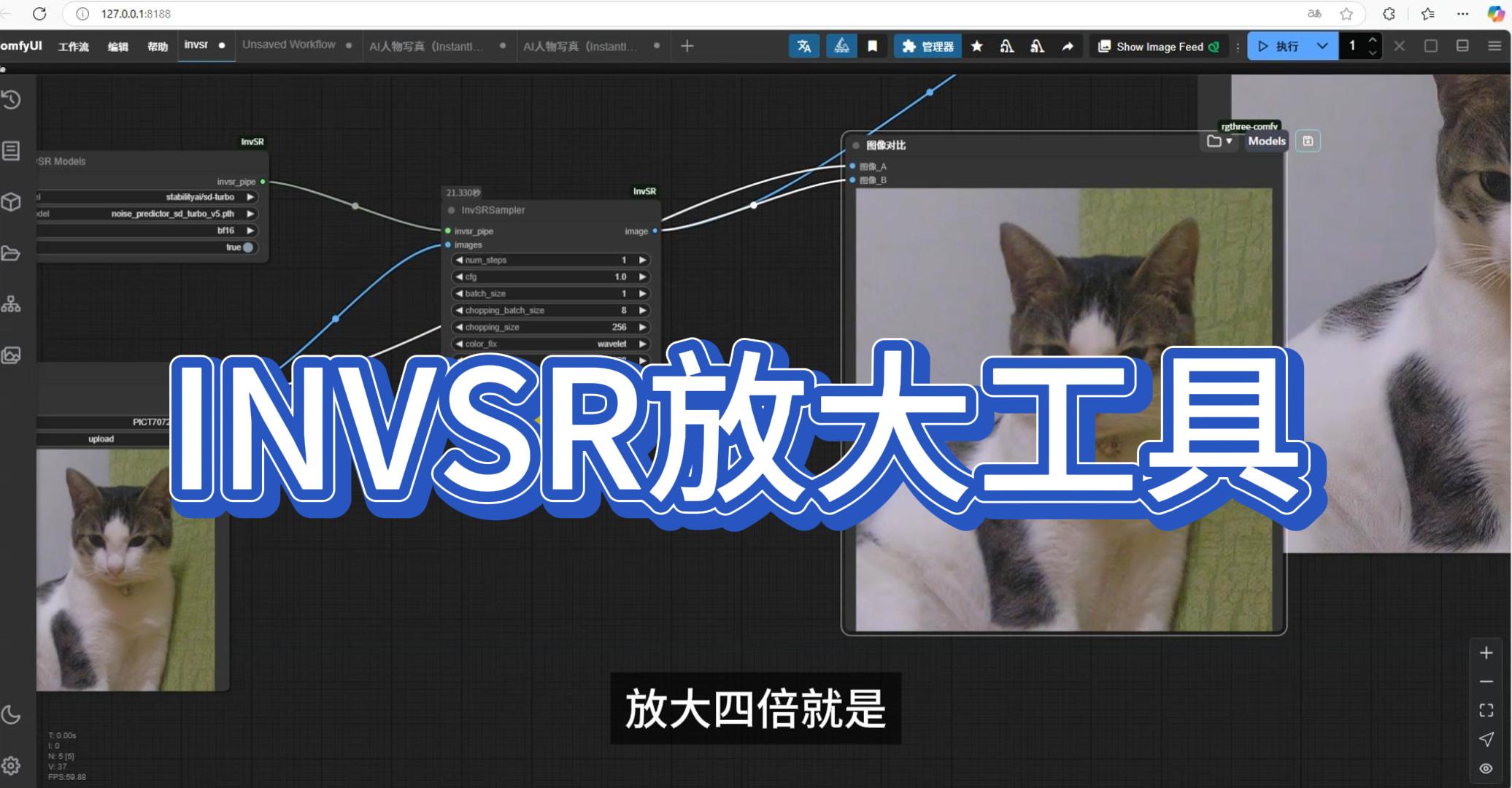This screenshot has height=788, width=1512.
Task: Add a new workflow tab
Action: pyautogui.click(x=687, y=46)
